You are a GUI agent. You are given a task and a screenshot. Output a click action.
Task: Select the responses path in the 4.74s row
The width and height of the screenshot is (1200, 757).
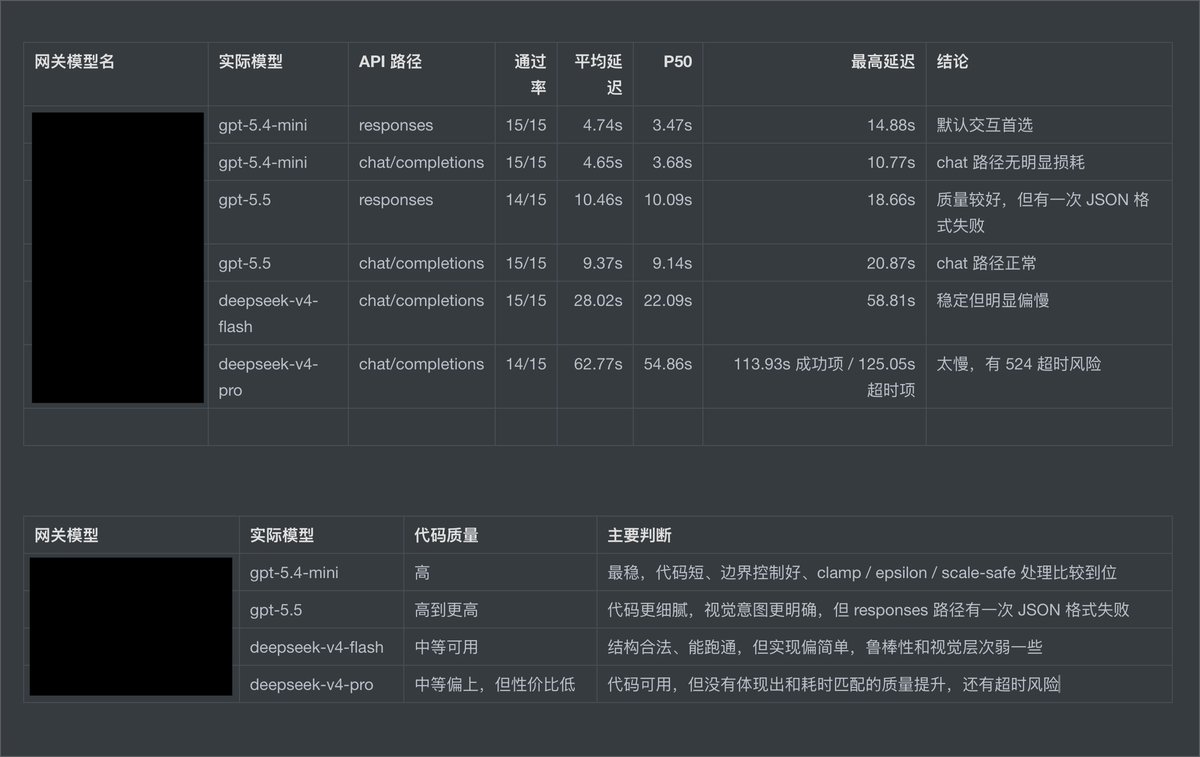pyautogui.click(x=396, y=125)
